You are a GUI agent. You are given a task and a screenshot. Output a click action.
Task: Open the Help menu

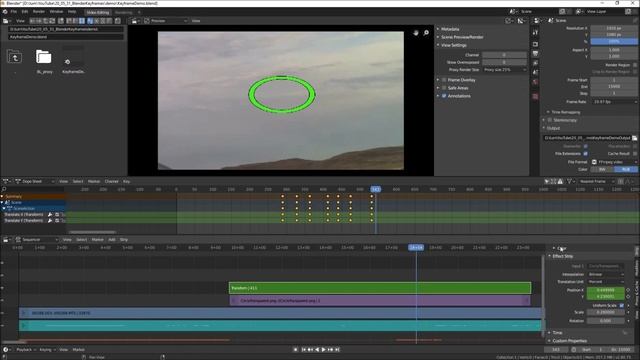72,11
